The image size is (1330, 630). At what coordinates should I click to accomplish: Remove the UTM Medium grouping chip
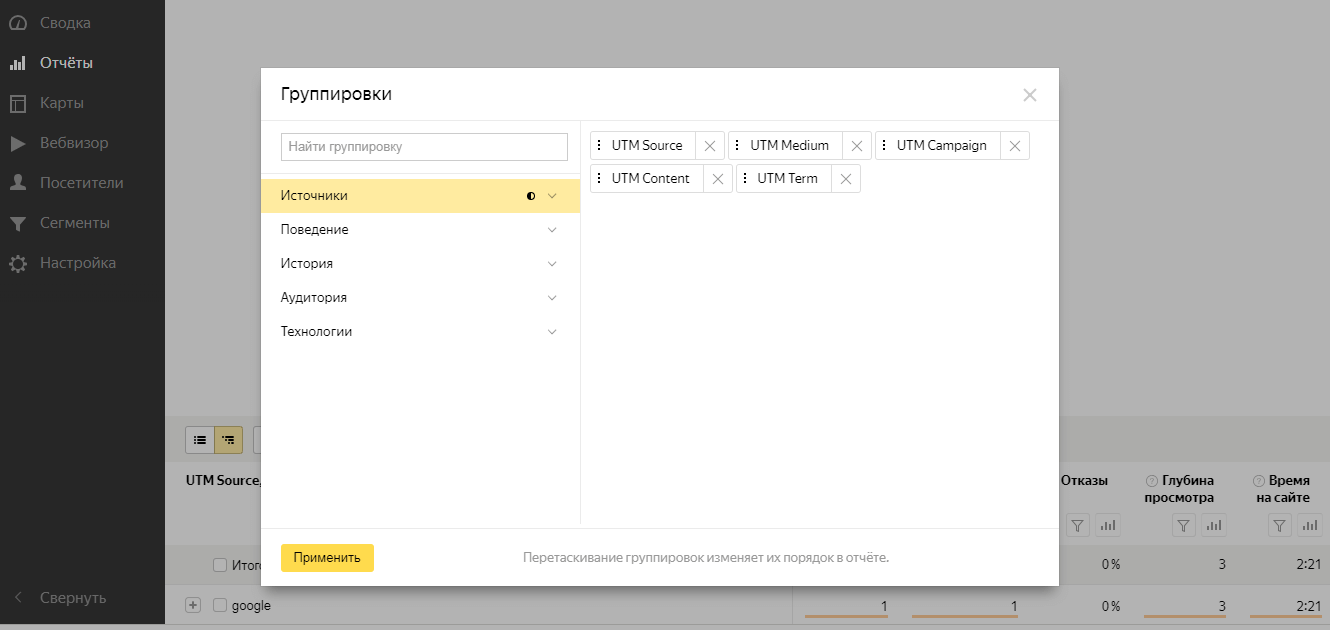pyautogui.click(x=857, y=146)
